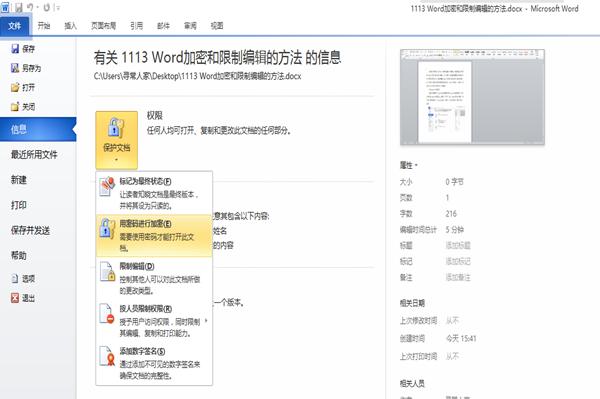Click the 今天 15:41 creation time value
Viewport: 600px width, 399px height.
(461, 339)
